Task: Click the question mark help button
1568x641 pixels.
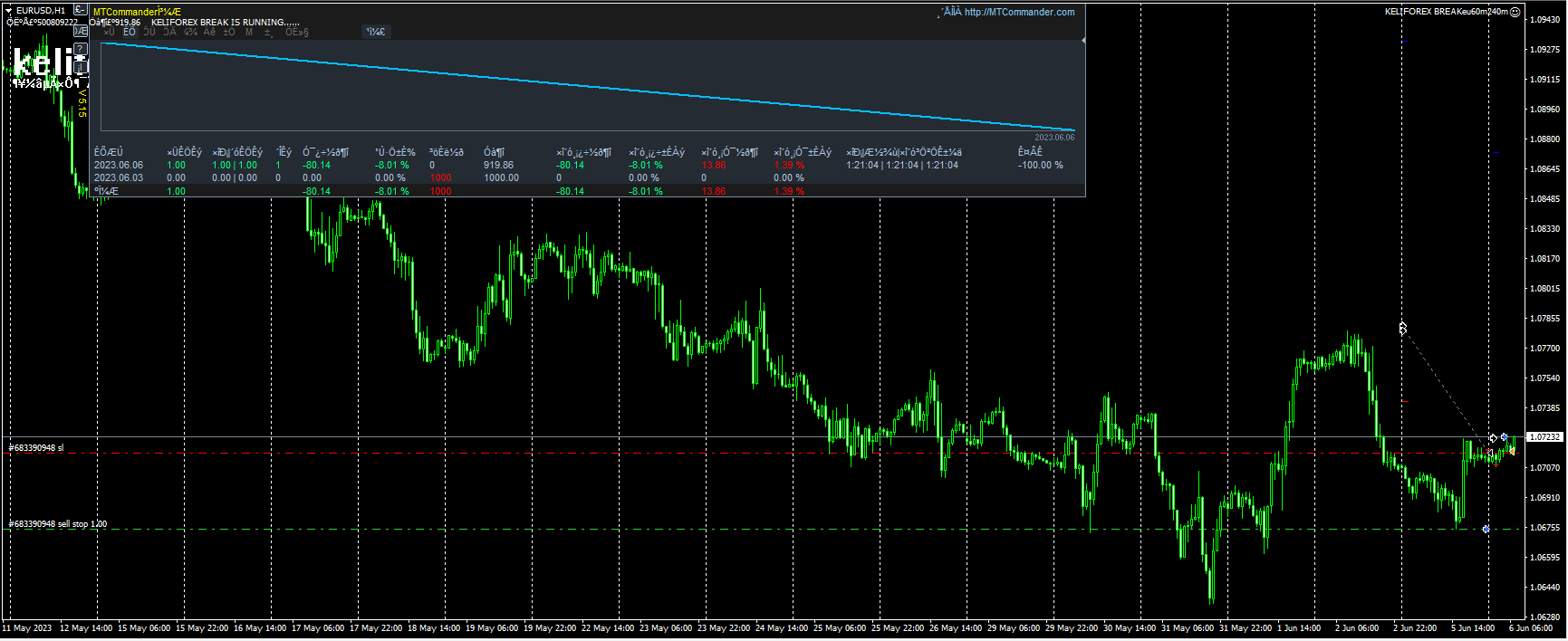Action: [81, 49]
